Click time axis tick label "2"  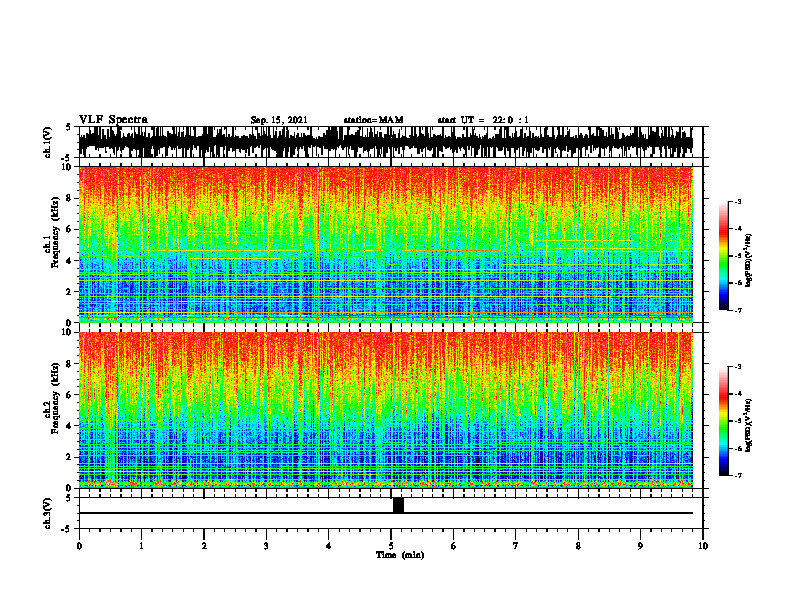click(x=204, y=546)
